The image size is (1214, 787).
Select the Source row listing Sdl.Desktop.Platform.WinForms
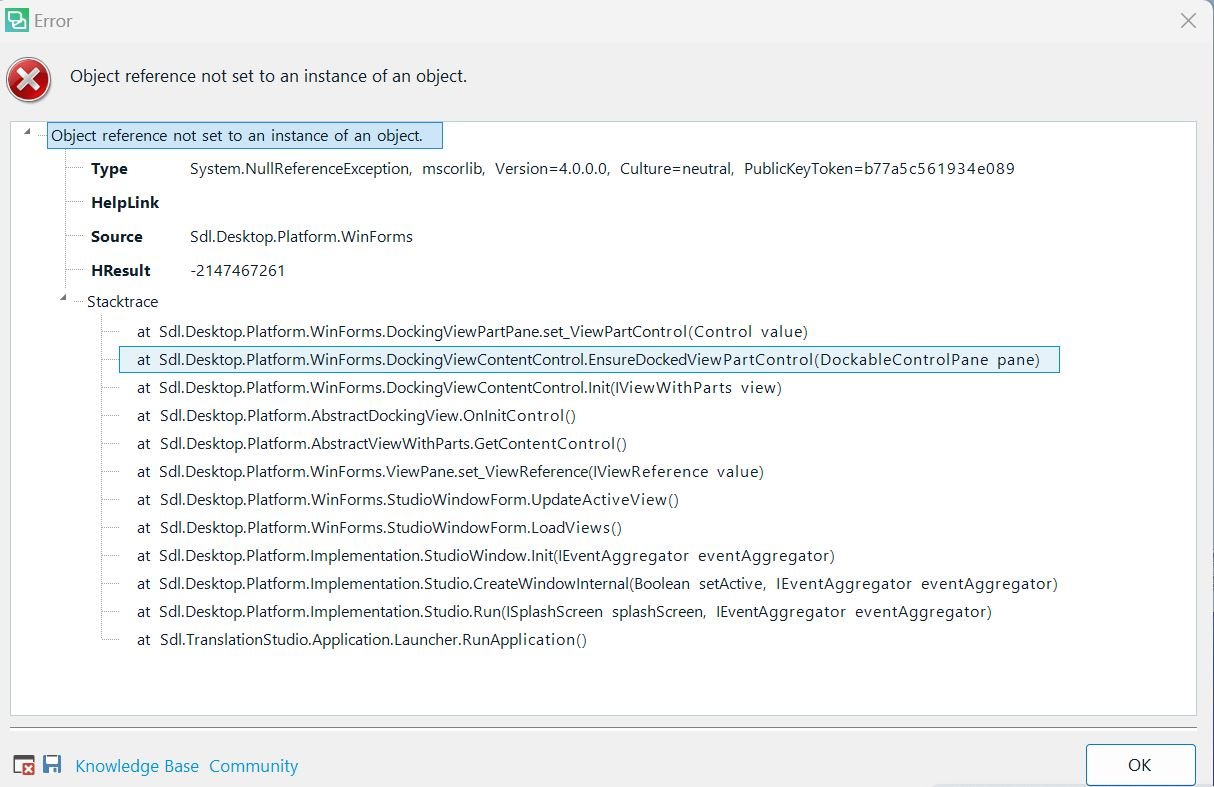pyautogui.click(x=300, y=236)
